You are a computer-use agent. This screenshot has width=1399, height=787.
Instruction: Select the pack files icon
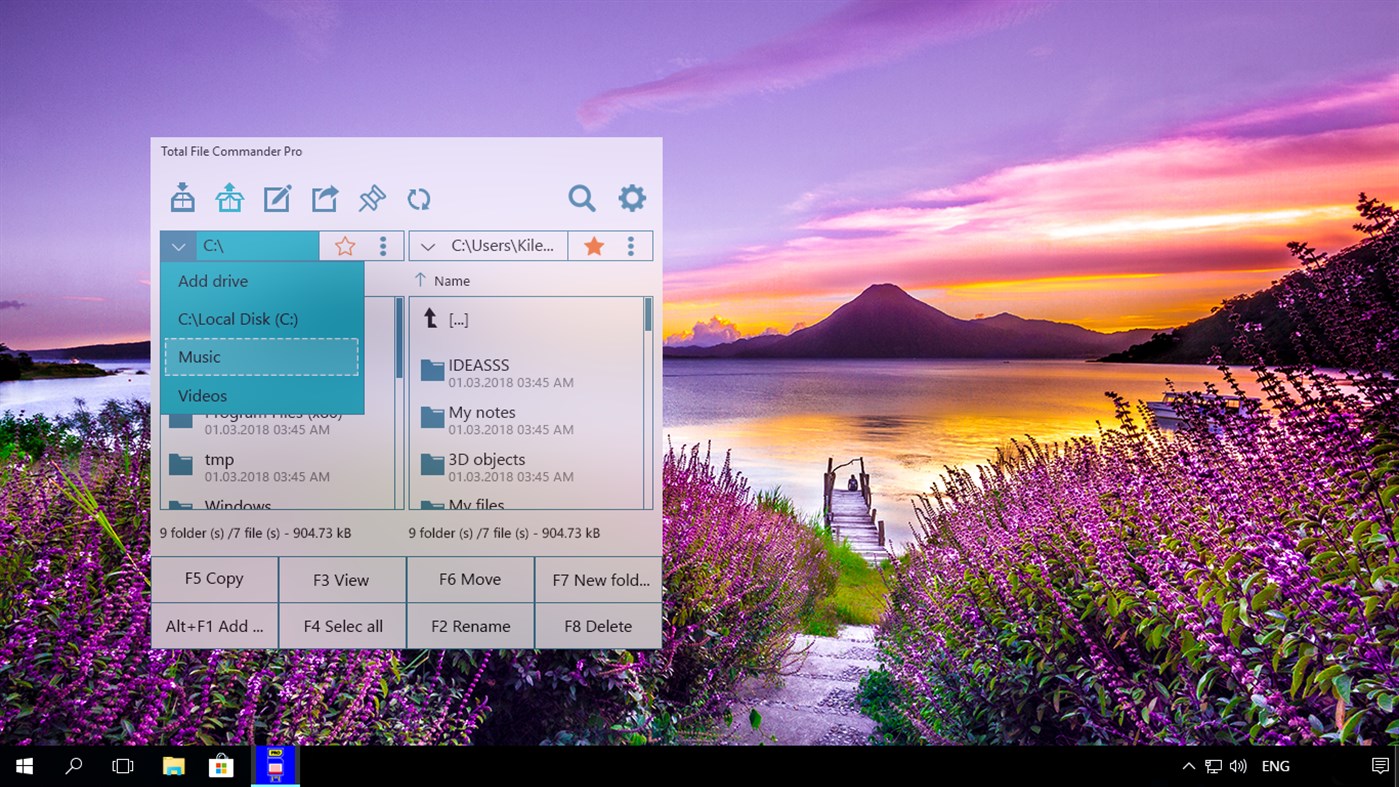click(x=183, y=197)
